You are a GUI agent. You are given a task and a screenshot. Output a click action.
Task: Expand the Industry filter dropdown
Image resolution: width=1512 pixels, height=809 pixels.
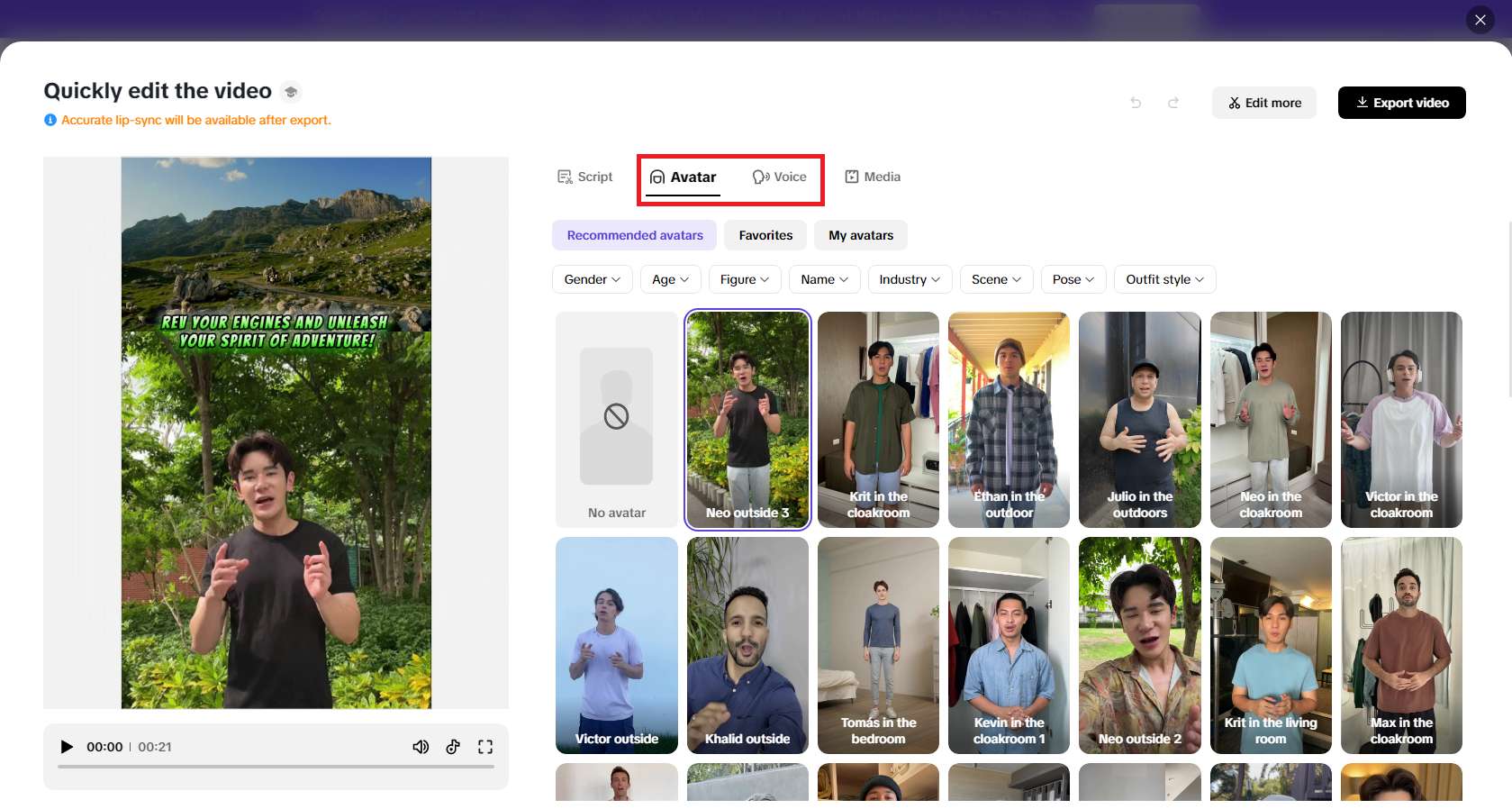(910, 279)
